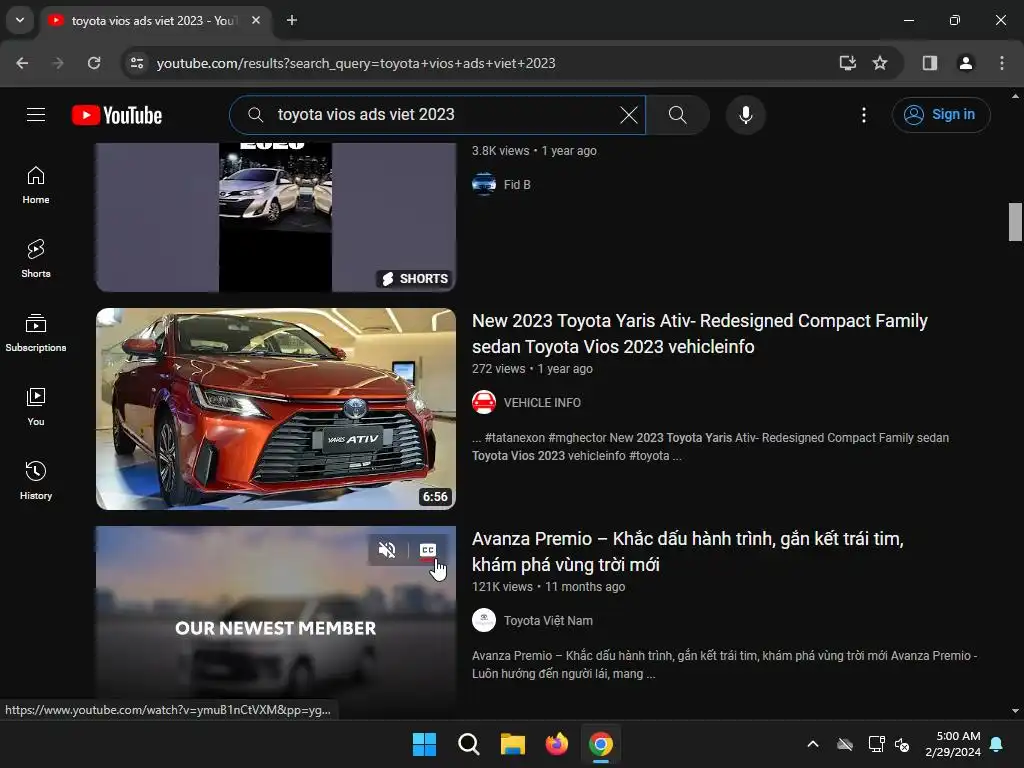Image resolution: width=1024 pixels, height=768 pixels.
Task: Click the magnifier search button
Action: tap(678, 115)
